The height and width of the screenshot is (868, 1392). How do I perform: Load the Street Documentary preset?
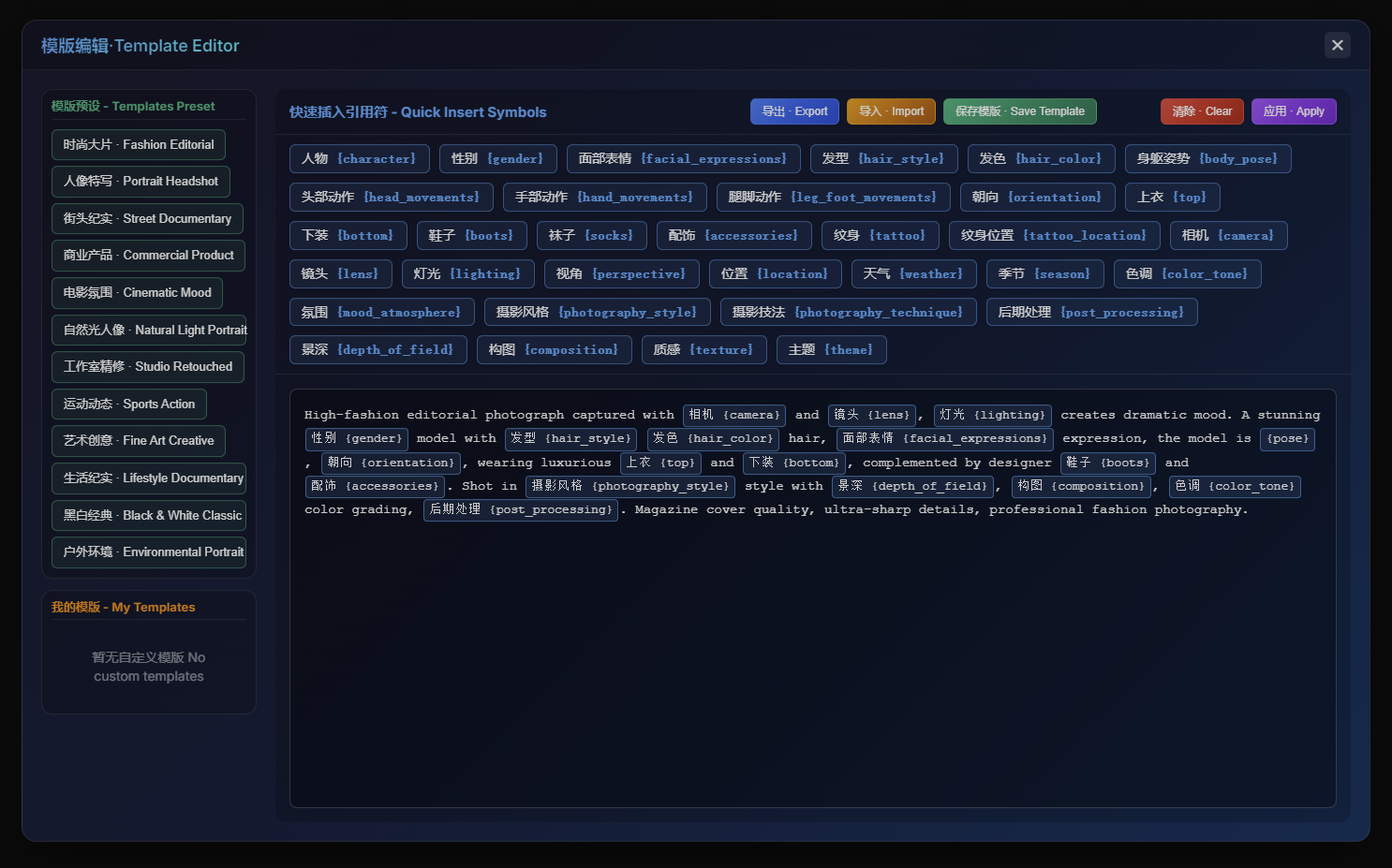pyautogui.click(x=147, y=218)
